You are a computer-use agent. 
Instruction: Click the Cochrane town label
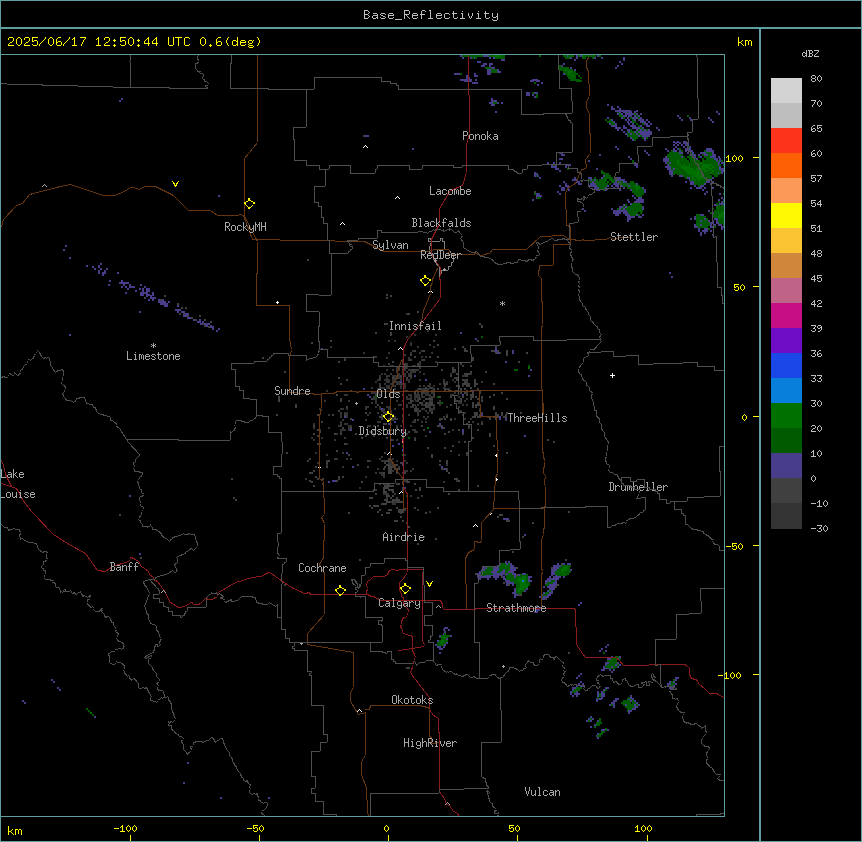[322, 568]
